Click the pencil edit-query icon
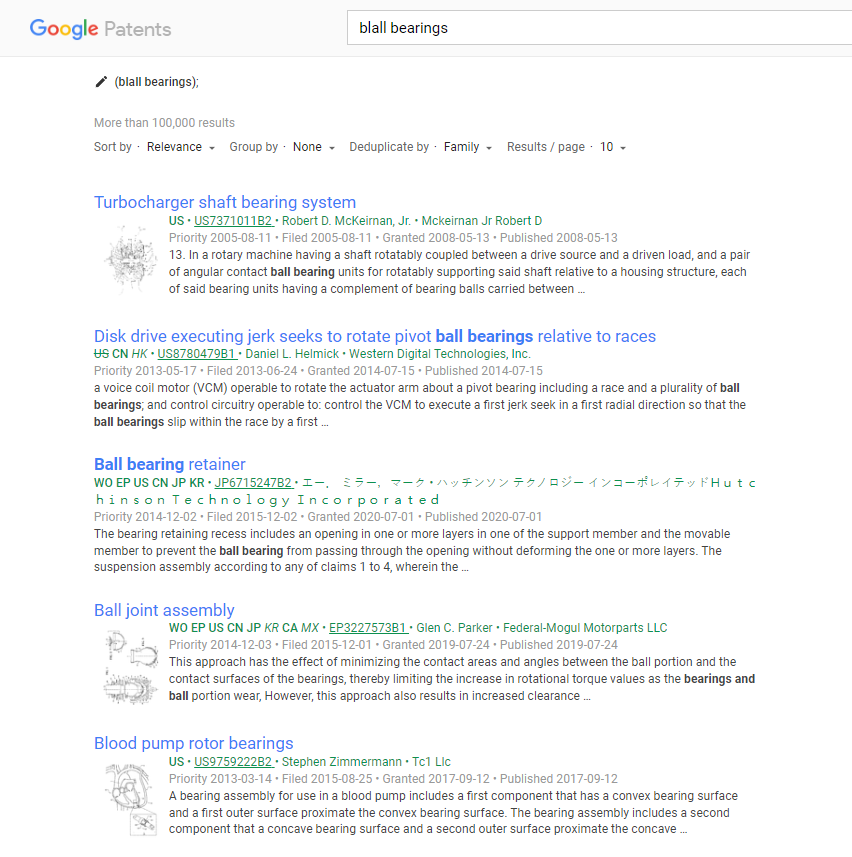The height and width of the screenshot is (857, 852). [x=100, y=81]
